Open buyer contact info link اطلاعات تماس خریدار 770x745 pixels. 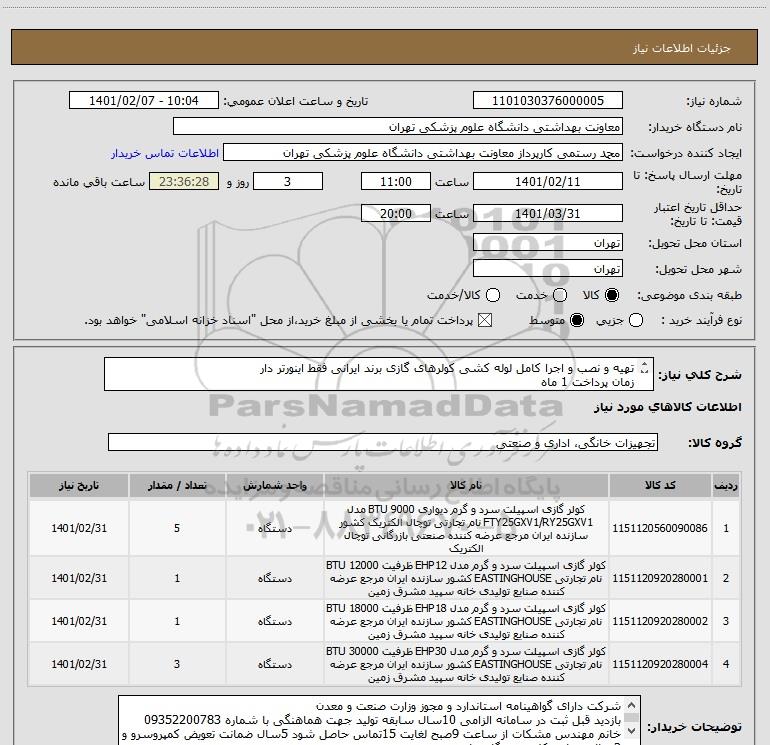click(165, 153)
